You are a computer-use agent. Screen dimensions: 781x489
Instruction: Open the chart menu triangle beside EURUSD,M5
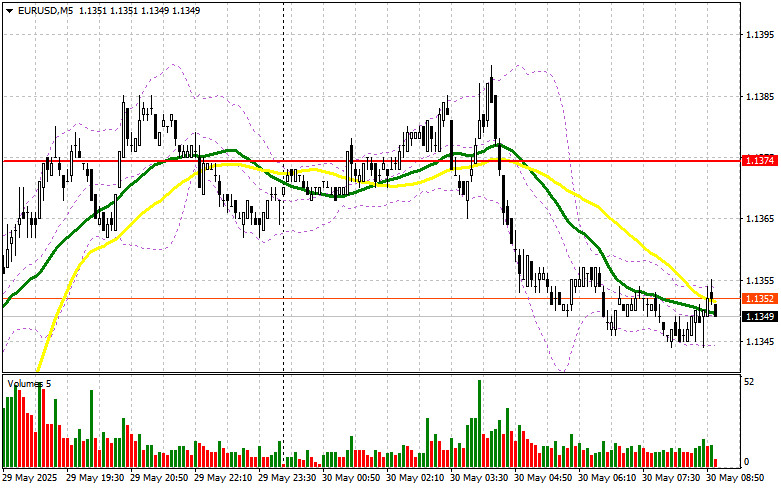9,10
